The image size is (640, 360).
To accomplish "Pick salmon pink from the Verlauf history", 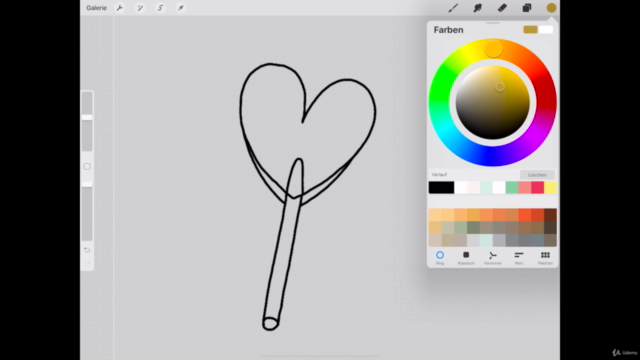I will coord(525,187).
